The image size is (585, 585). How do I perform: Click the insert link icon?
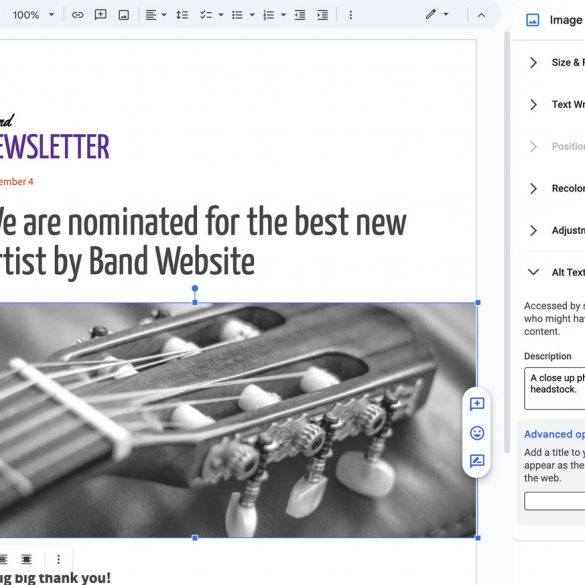pos(77,15)
